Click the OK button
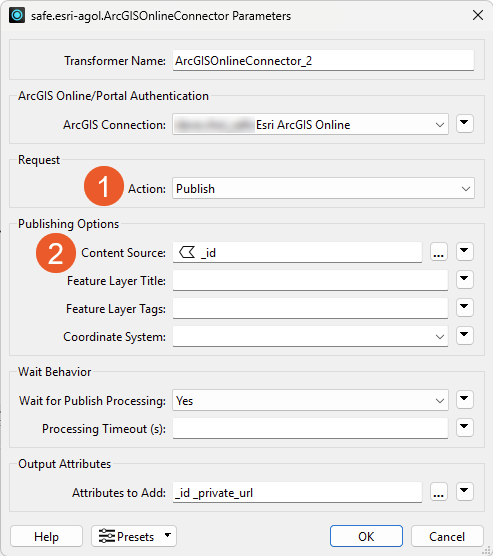The image size is (493, 556). [x=366, y=536]
